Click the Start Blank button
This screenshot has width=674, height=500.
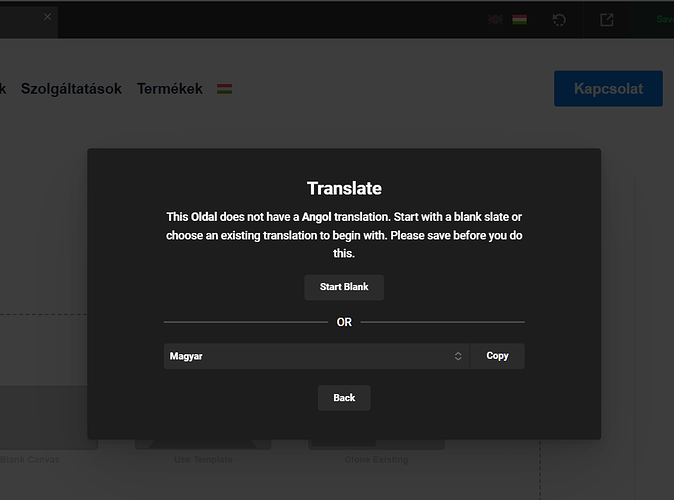point(344,287)
